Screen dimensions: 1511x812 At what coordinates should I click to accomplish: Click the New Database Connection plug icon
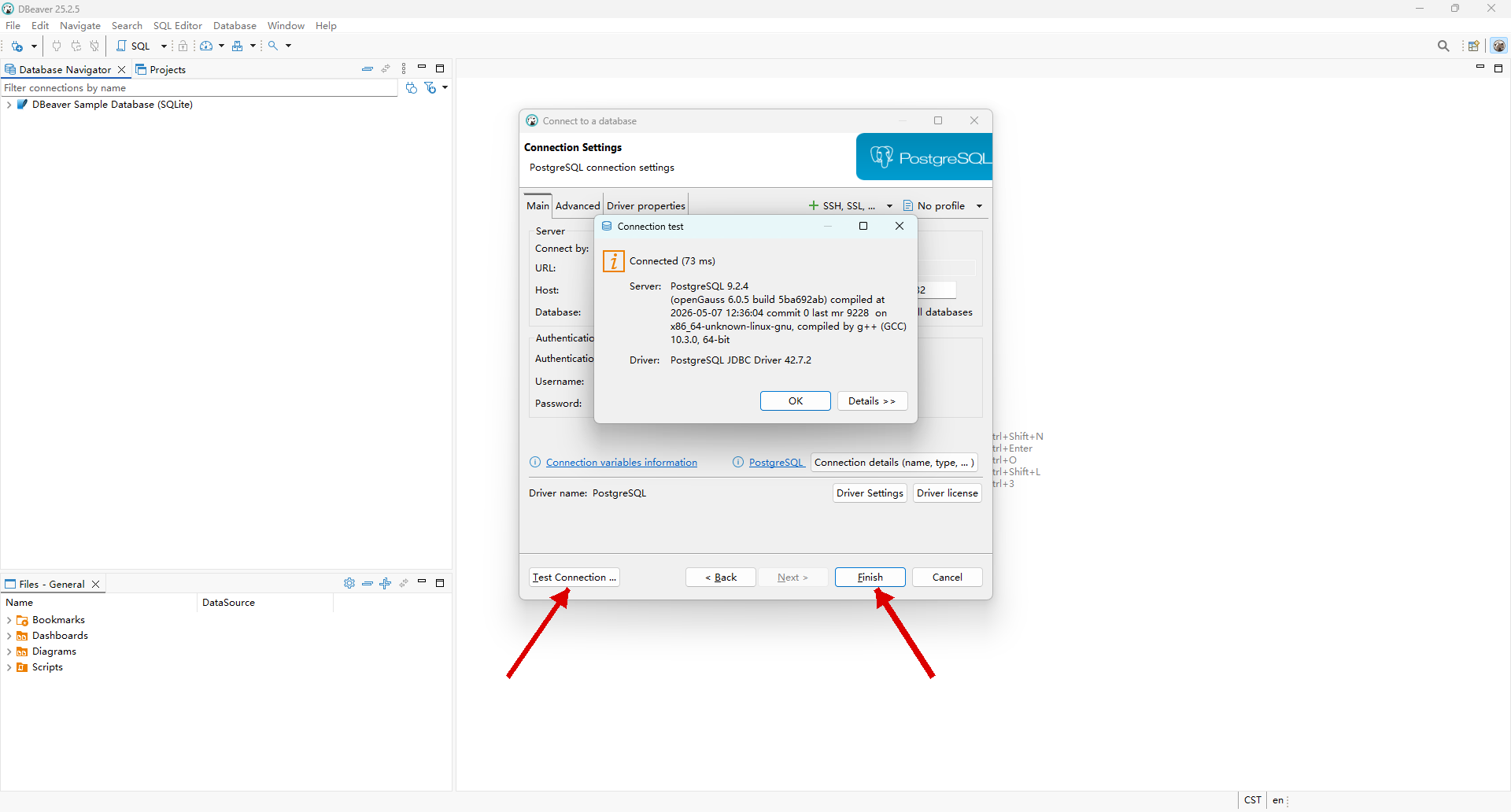click(17, 46)
